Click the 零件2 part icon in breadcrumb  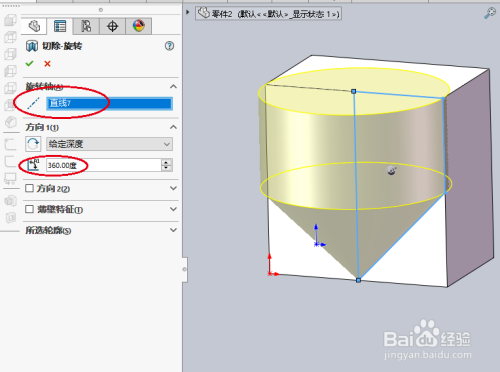pos(203,13)
